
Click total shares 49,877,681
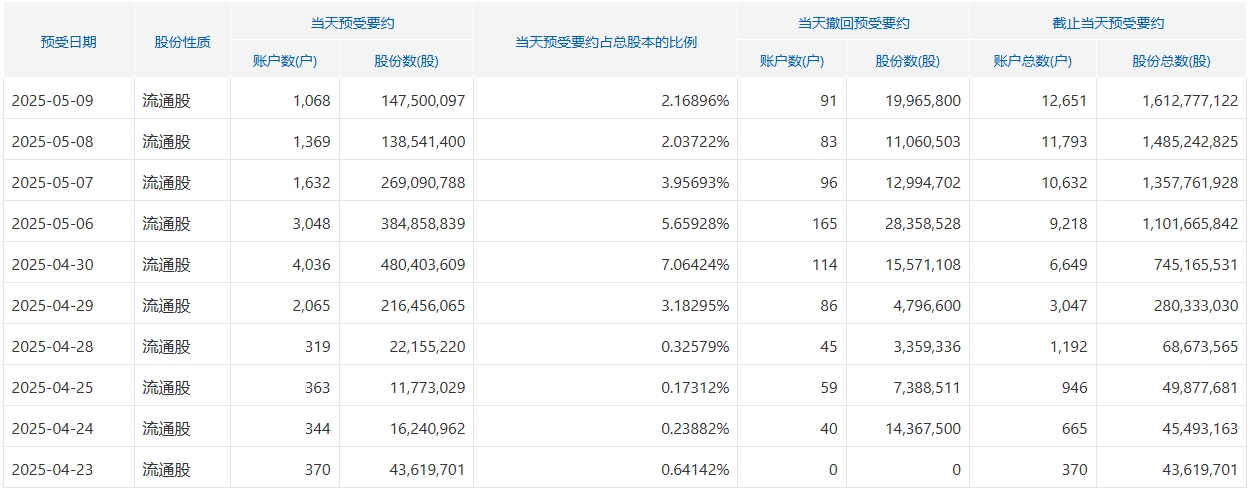[x=1201, y=388]
